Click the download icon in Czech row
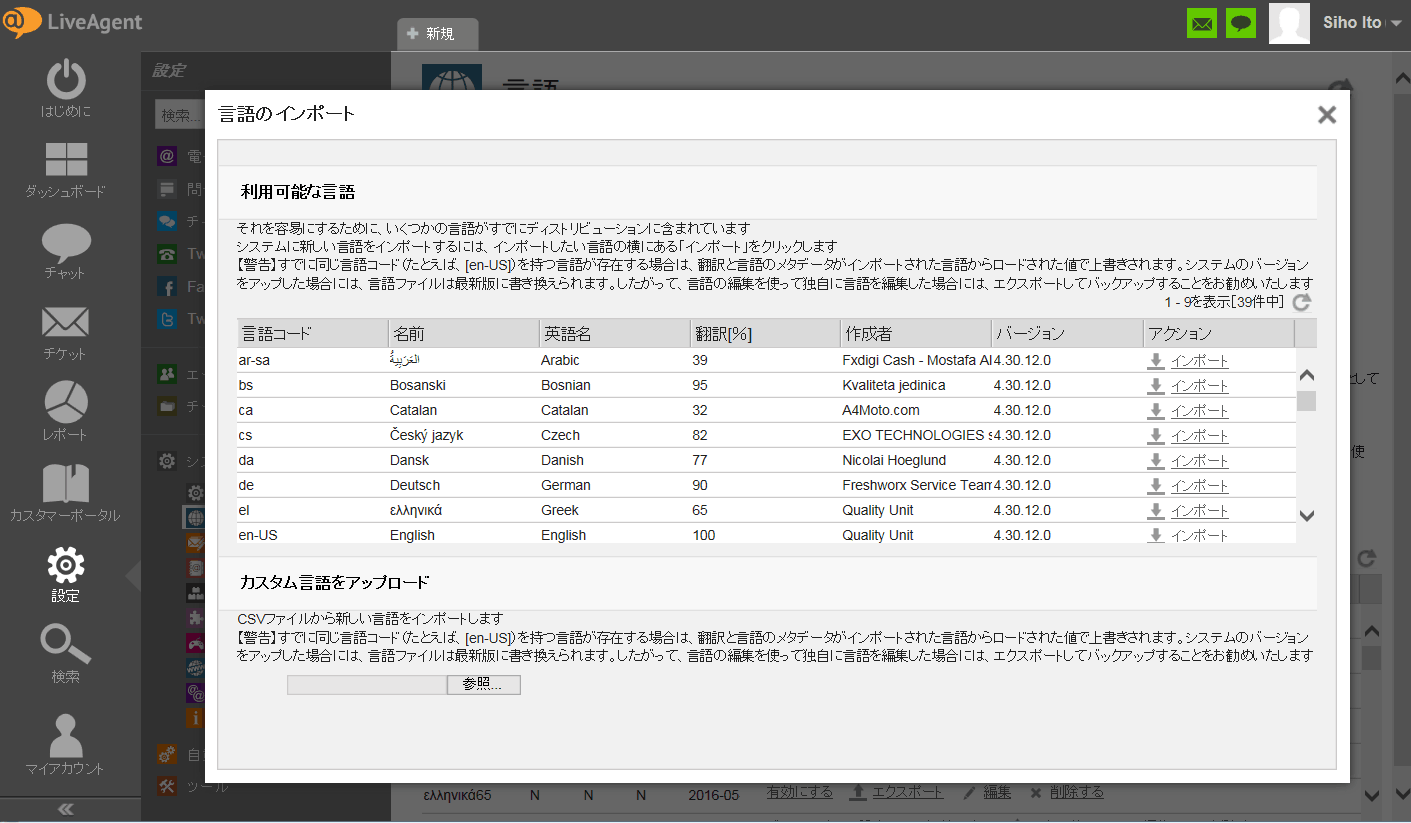The image size is (1411, 823). tap(1156, 436)
